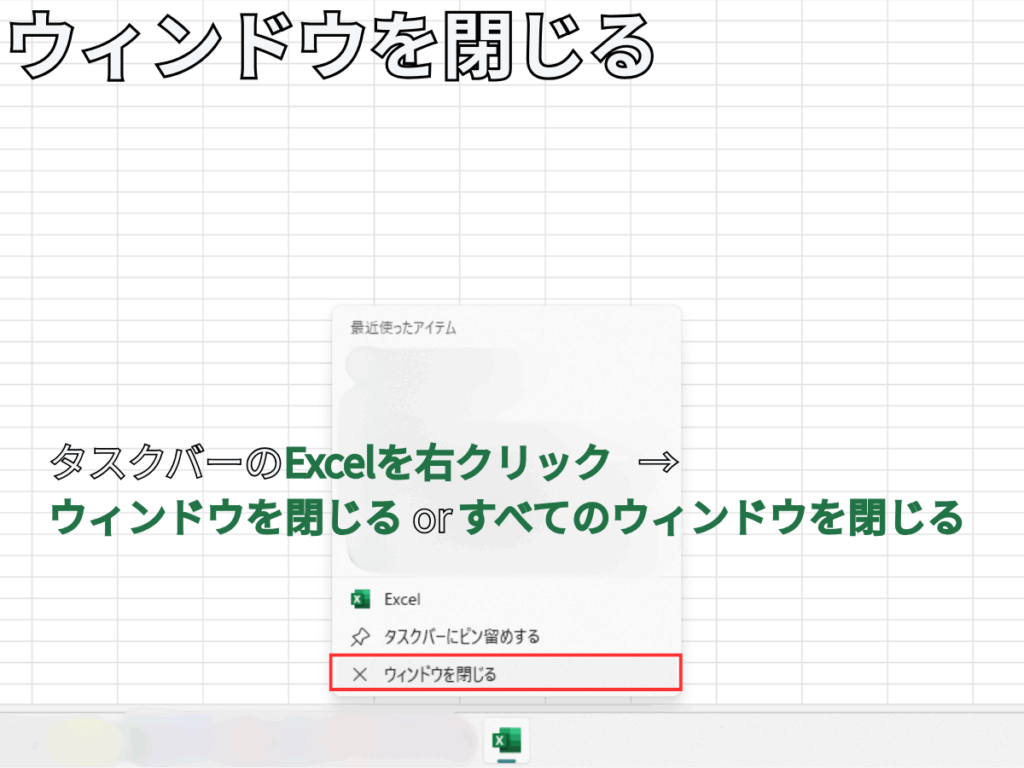Click the Excel icon in the taskbar

[507, 741]
